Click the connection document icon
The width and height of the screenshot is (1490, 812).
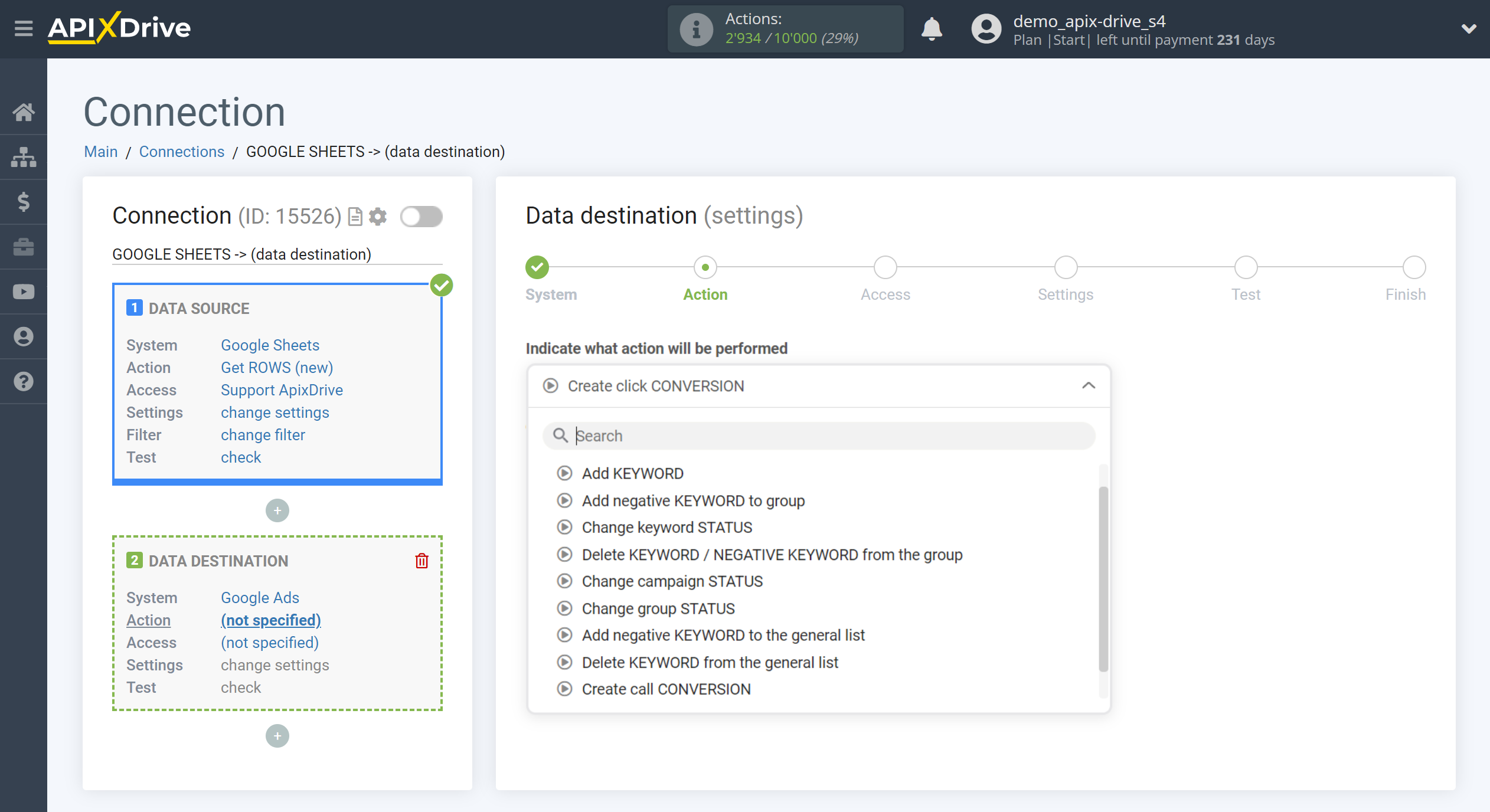(x=355, y=217)
